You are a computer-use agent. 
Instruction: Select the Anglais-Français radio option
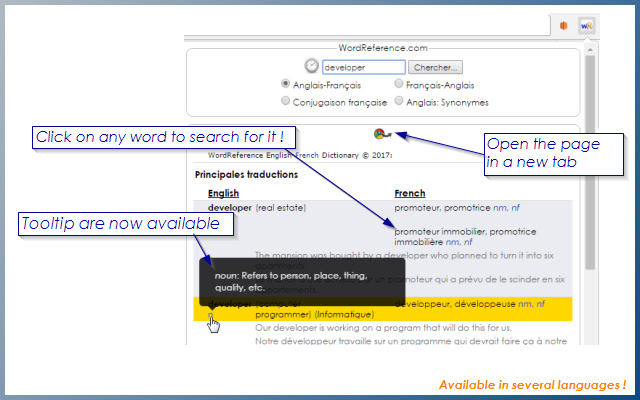pyautogui.click(x=285, y=83)
